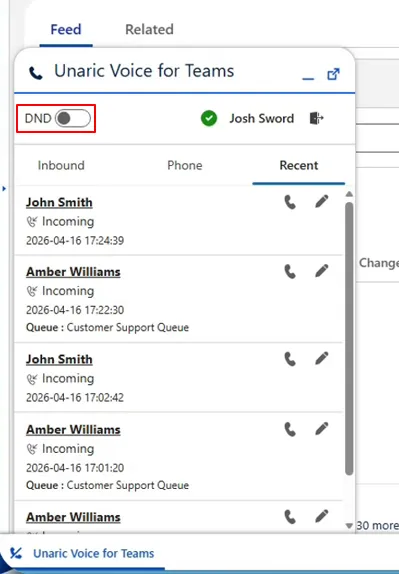Edit the bottom Amber Williams call entry
The image size is (399, 574).
(x=321, y=516)
